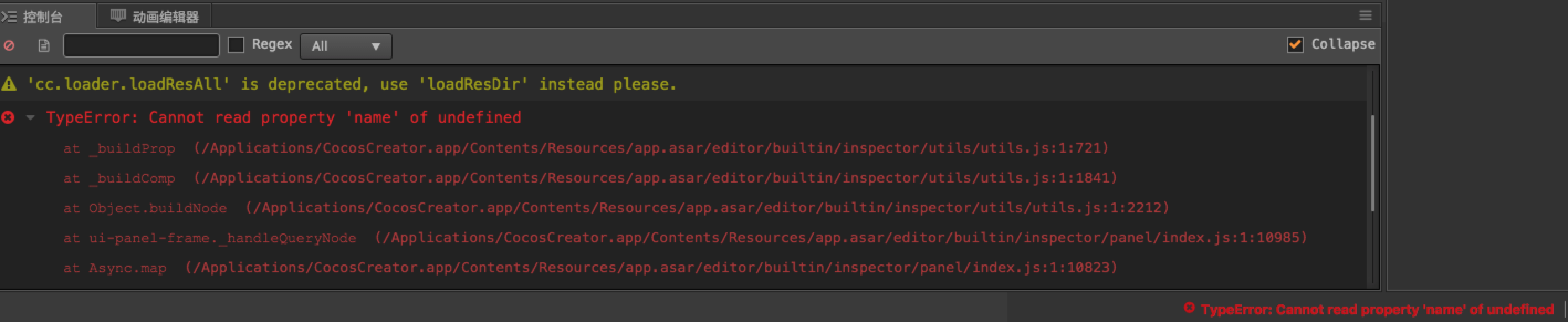Click the _buildProp stack trace line
Image resolution: width=1568 pixels, height=322 pixels.
[x=586, y=148]
